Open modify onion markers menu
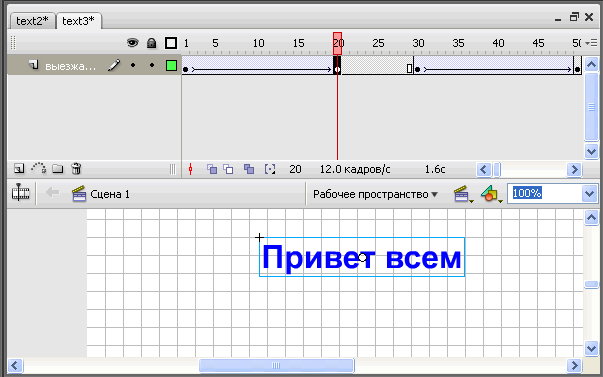 click(270, 169)
